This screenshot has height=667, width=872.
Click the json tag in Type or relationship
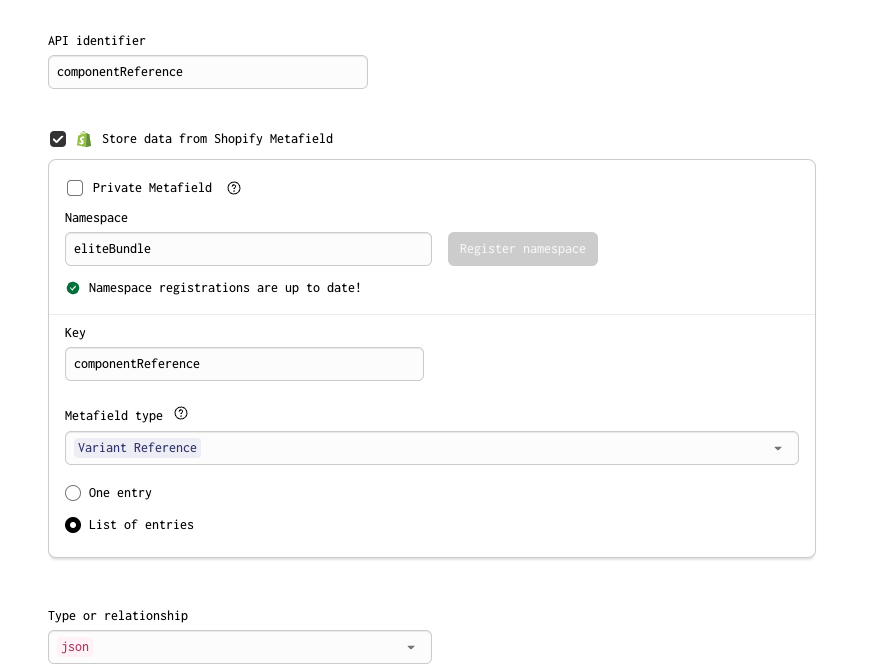coord(75,647)
